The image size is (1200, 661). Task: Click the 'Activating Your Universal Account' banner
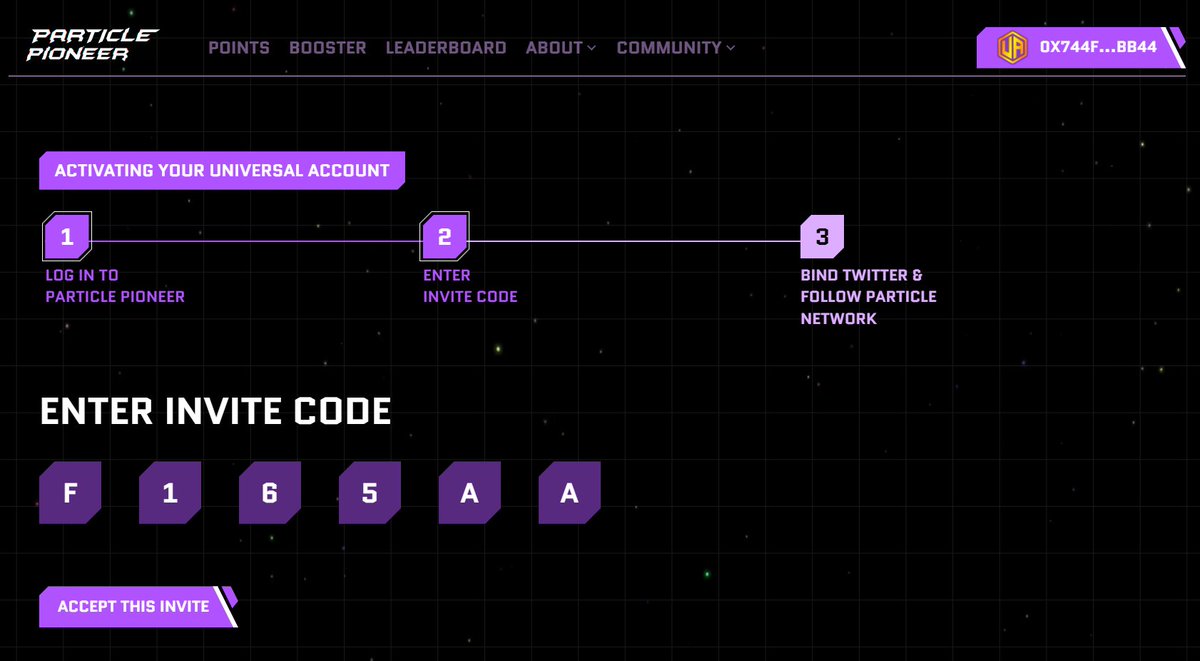point(222,170)
